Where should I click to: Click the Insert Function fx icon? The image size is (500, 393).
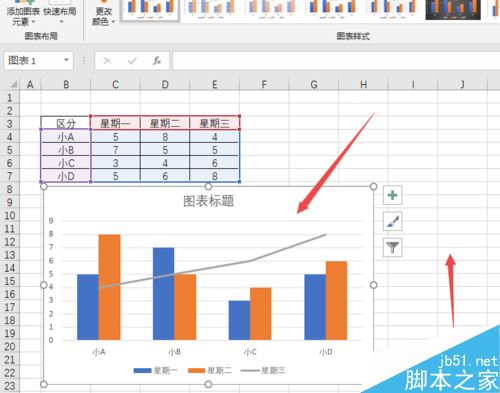coord(157,61)
